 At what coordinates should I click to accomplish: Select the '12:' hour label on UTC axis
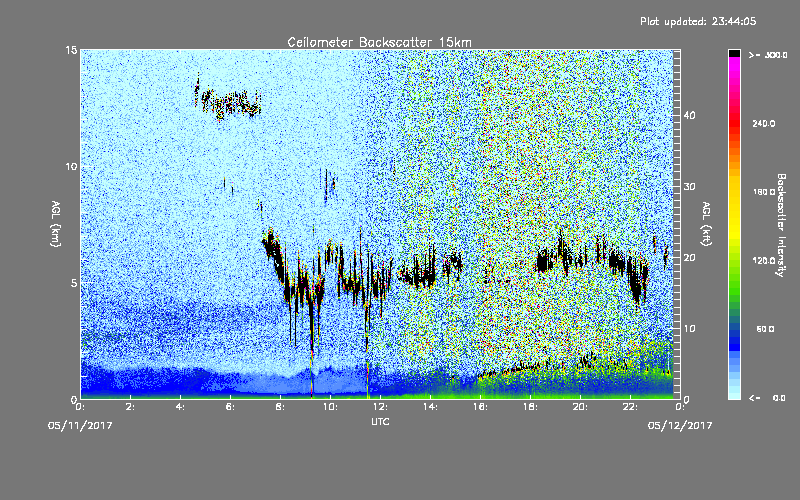(381, 407)
